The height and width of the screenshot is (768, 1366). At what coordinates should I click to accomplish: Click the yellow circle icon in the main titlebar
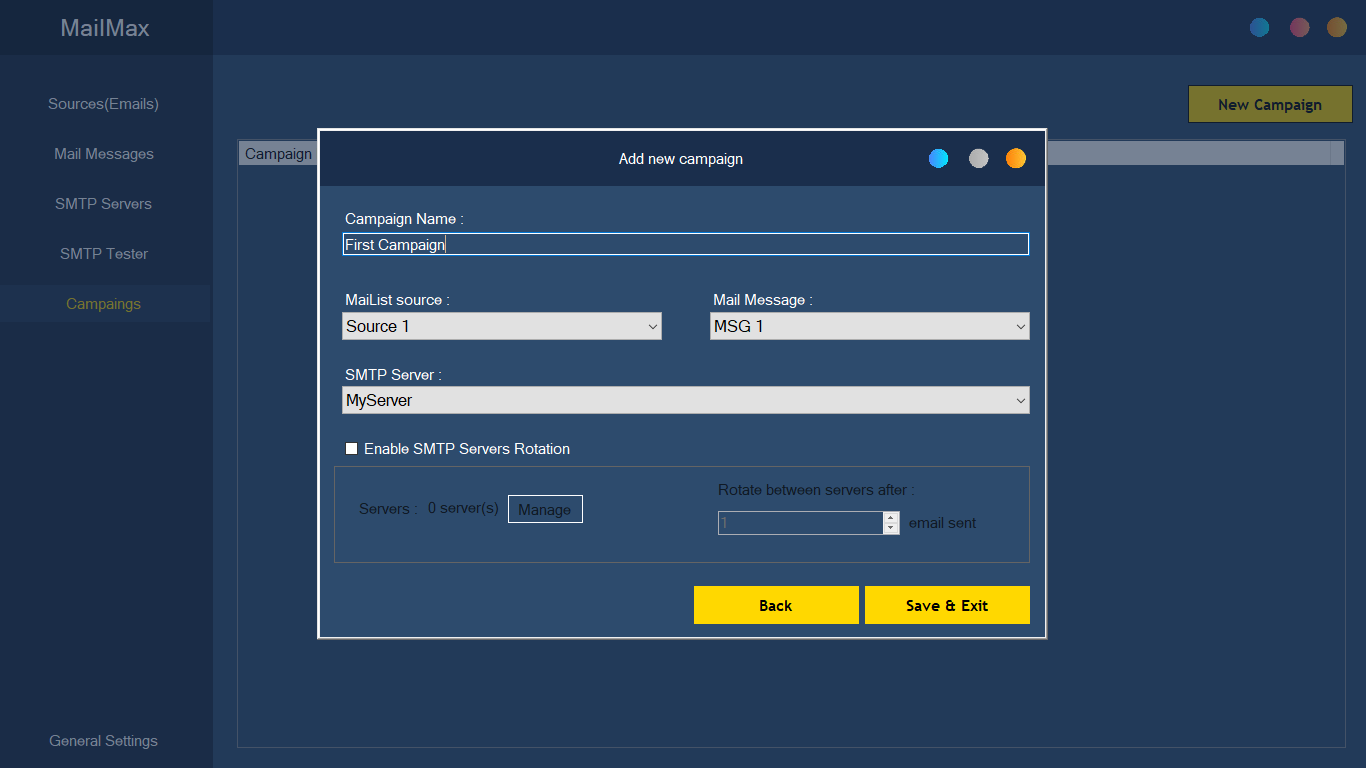1336,27
